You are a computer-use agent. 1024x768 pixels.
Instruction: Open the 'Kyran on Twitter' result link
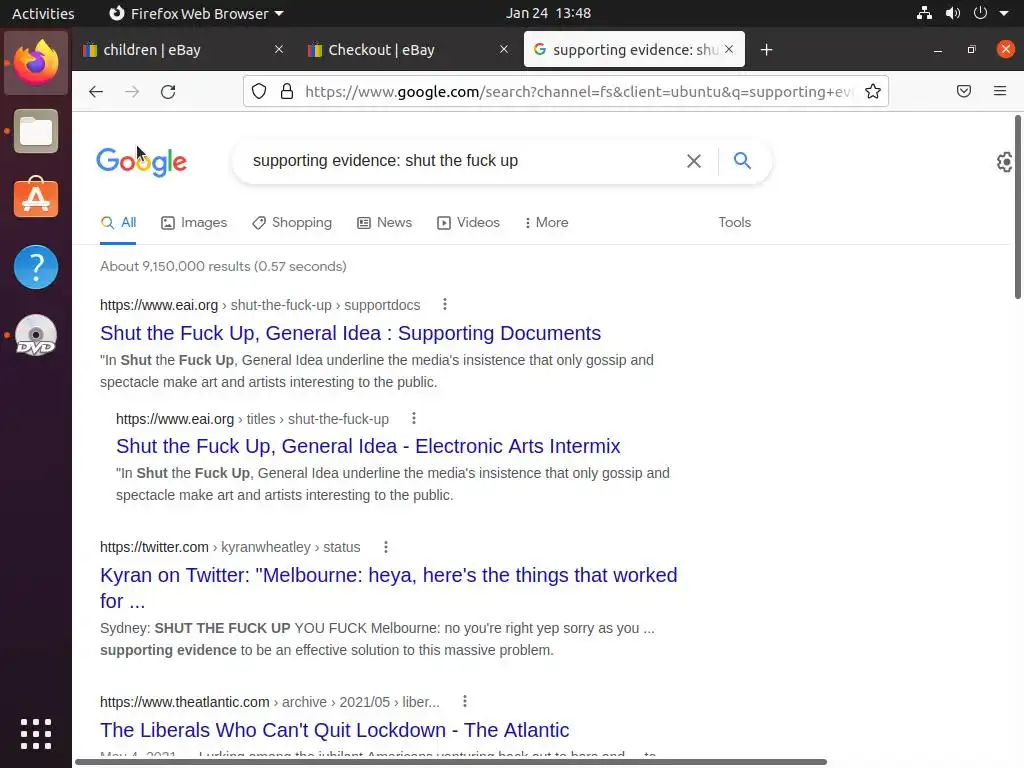click(x=389, y=588)
